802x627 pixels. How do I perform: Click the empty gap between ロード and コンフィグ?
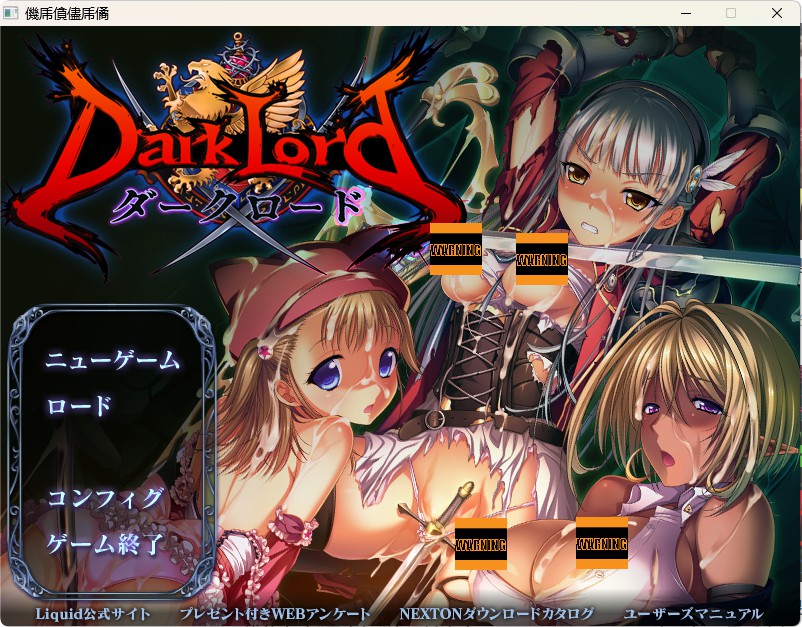click(105, 452)
